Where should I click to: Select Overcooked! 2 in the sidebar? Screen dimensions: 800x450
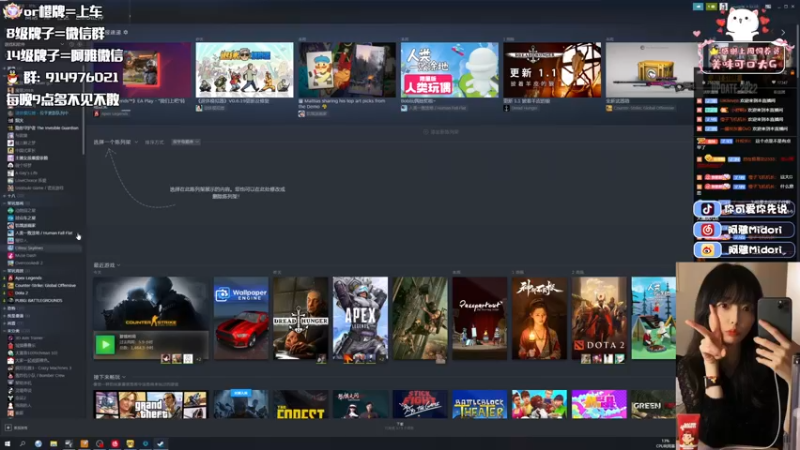tap(29, 263)
